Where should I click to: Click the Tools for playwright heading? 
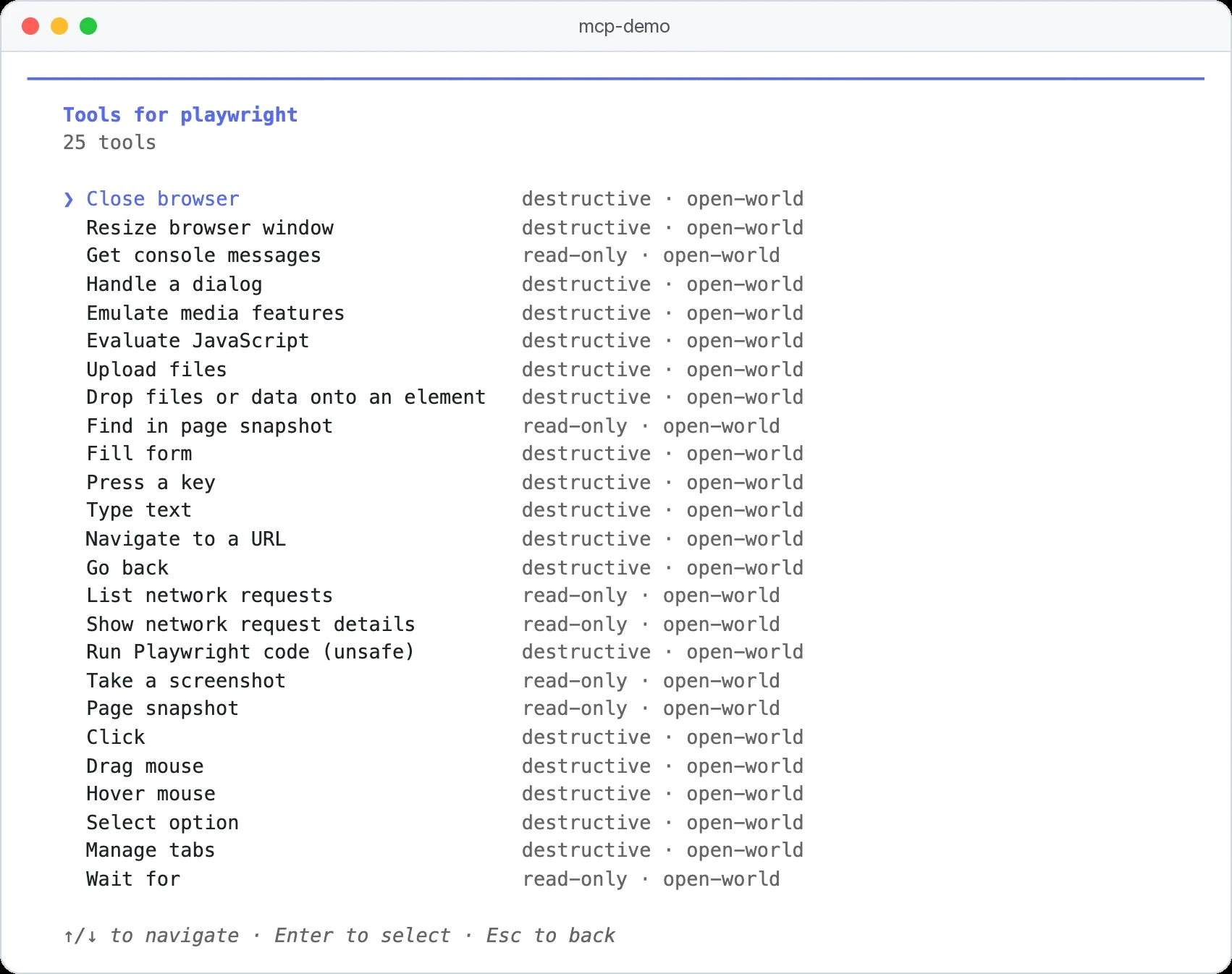[x=180, y=115]
